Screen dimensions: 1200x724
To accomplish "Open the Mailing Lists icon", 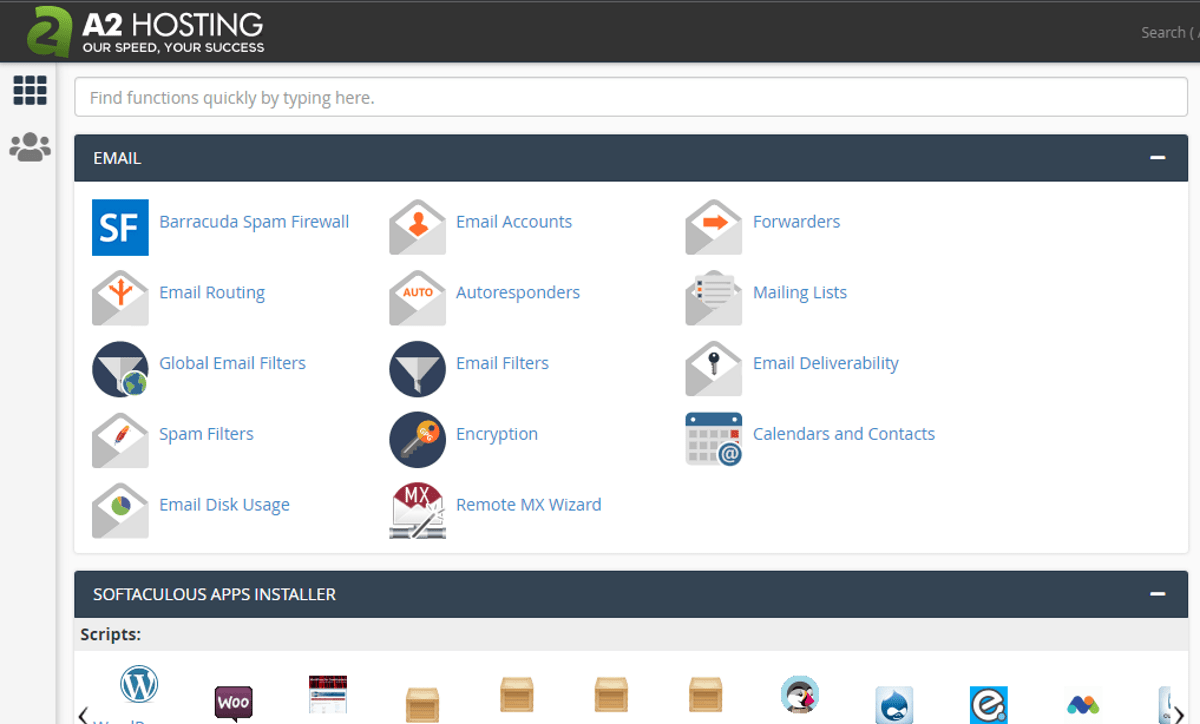I will (x=714, y=298).
